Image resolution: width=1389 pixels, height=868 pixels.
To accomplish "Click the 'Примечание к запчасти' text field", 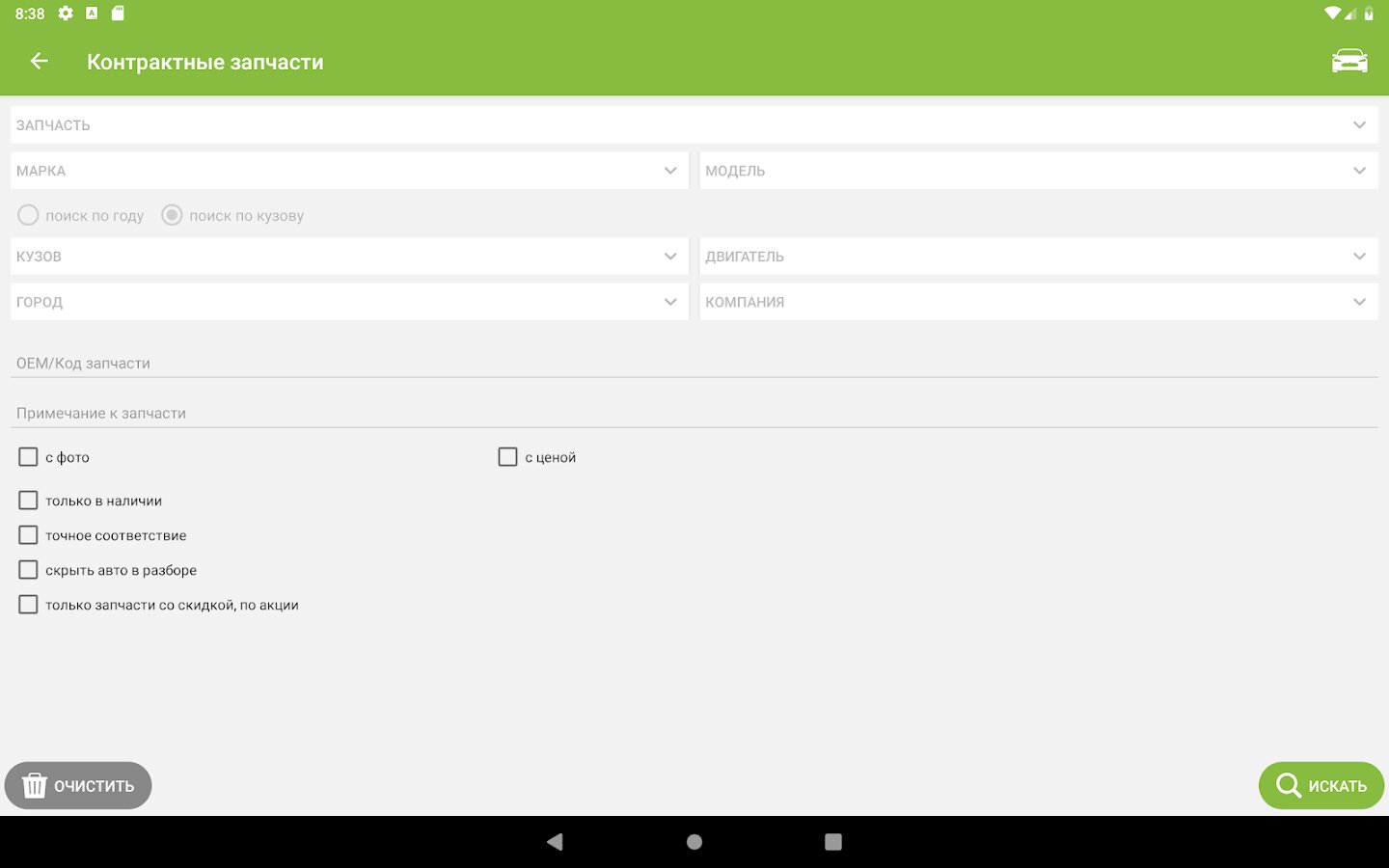I will (x=694, y=413).
